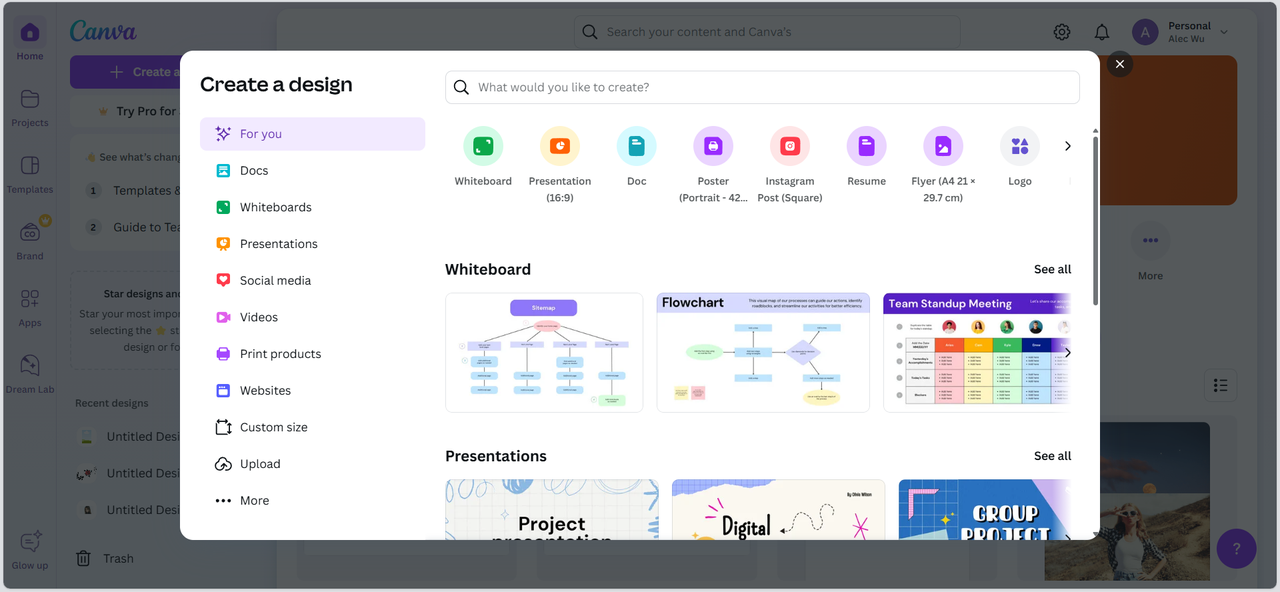The width and height of the screenshot is (1280, 592).
Task: Select the Social media category
Action: coord(312,281)
